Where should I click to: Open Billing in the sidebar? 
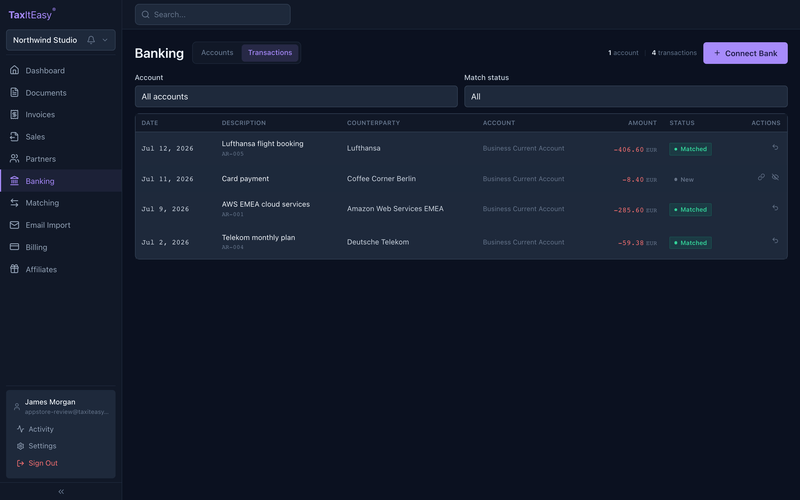61,247
